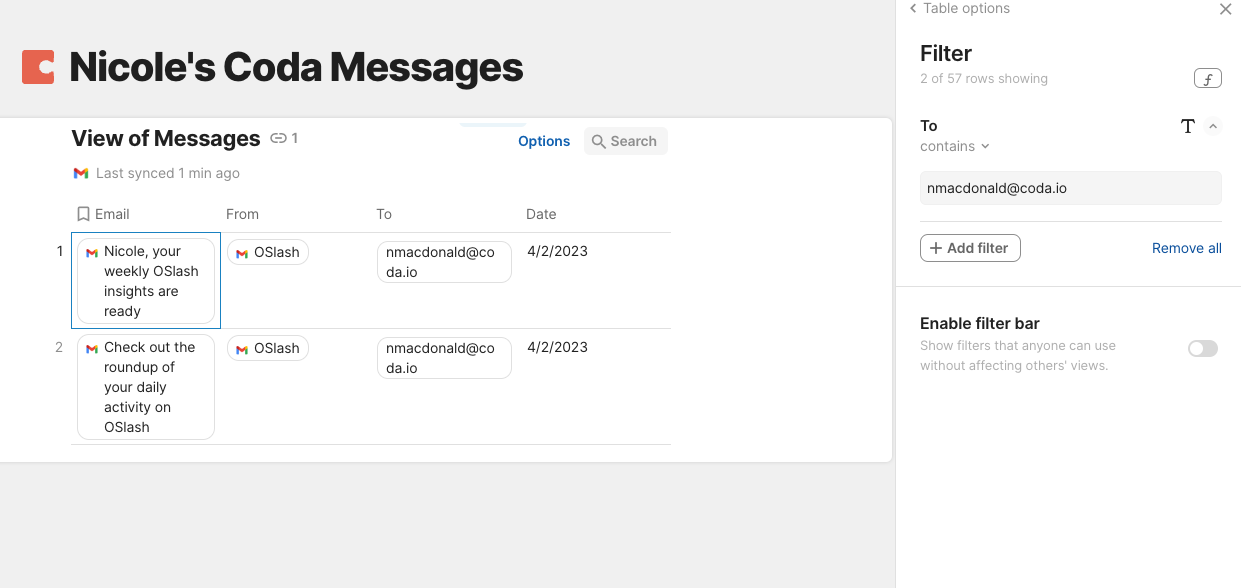The height and width of the screenshot is (588, 1241).
Task: Click the Last synced 1 min ago text
Action: (x=168, y=173)
